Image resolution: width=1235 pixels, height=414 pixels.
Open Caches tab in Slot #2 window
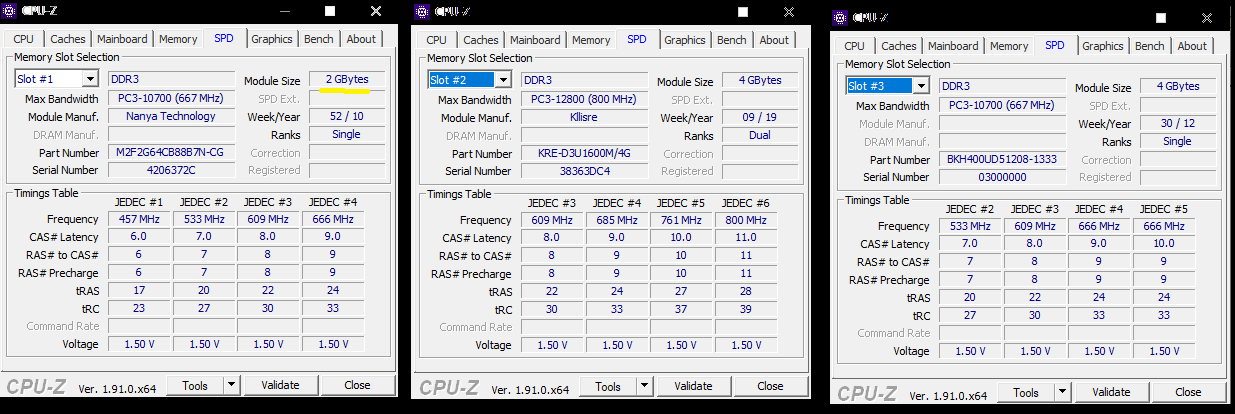coord(481,40)
